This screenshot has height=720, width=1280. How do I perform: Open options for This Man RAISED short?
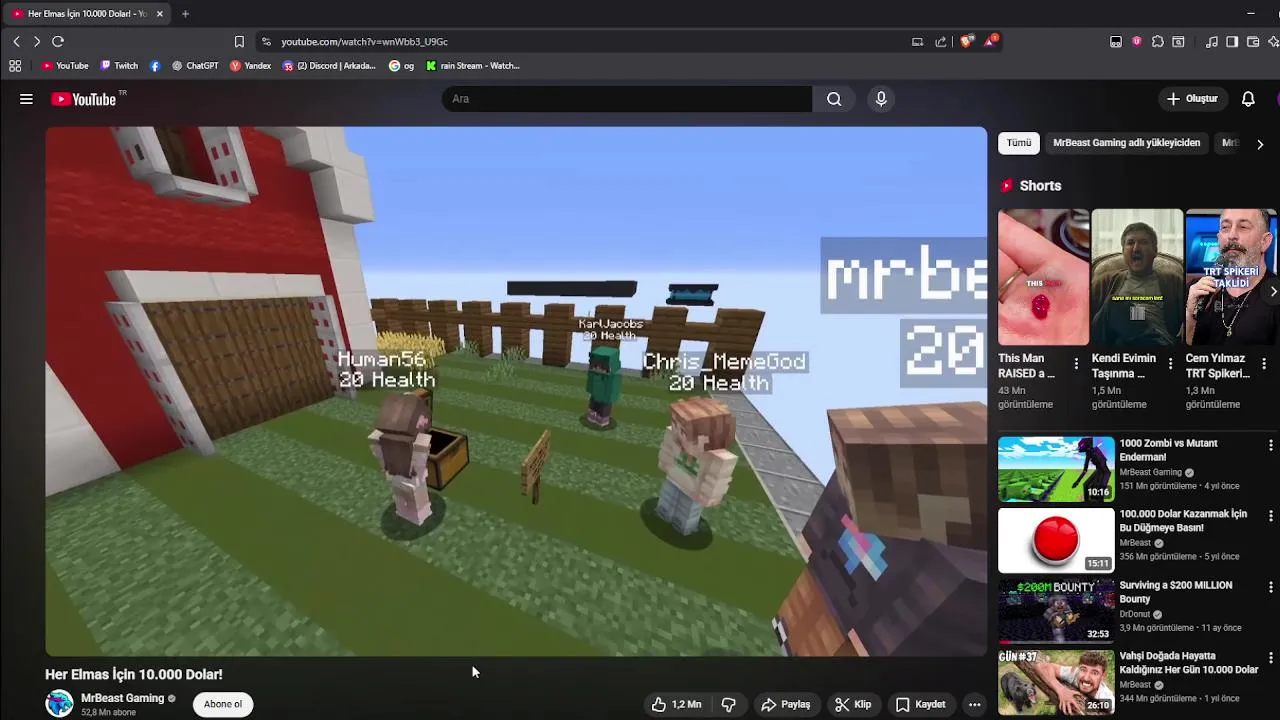tap(1076, 364)
